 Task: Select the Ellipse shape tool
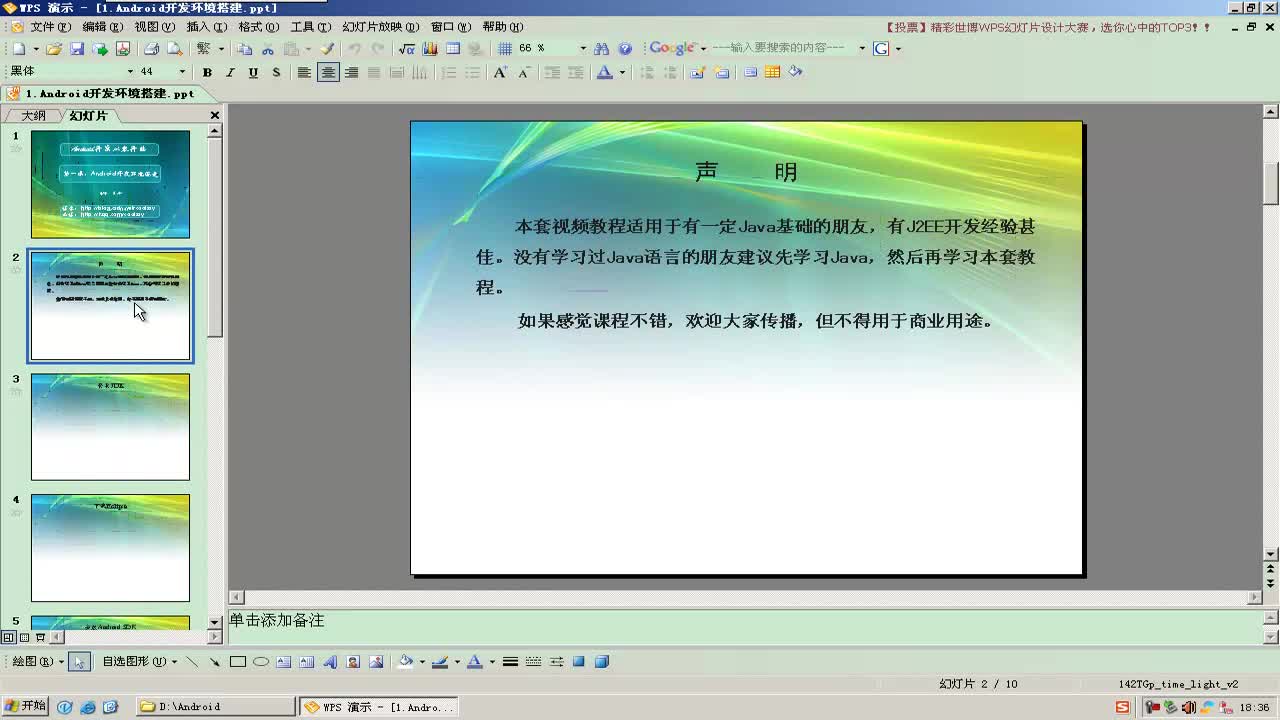[x=261, y=661]
